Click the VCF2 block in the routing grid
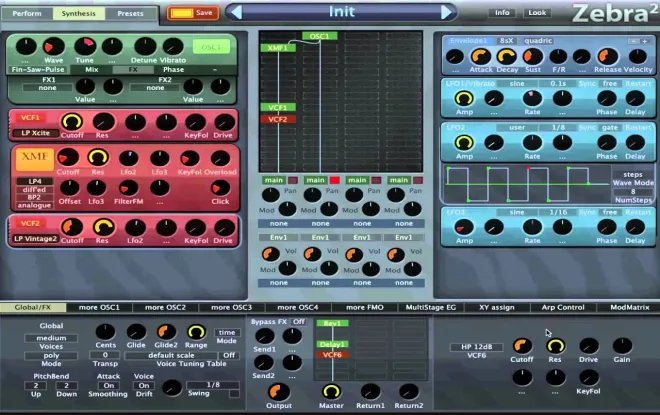Image resolution: width=660 pixels, height=415 pixels. point(278,119)
